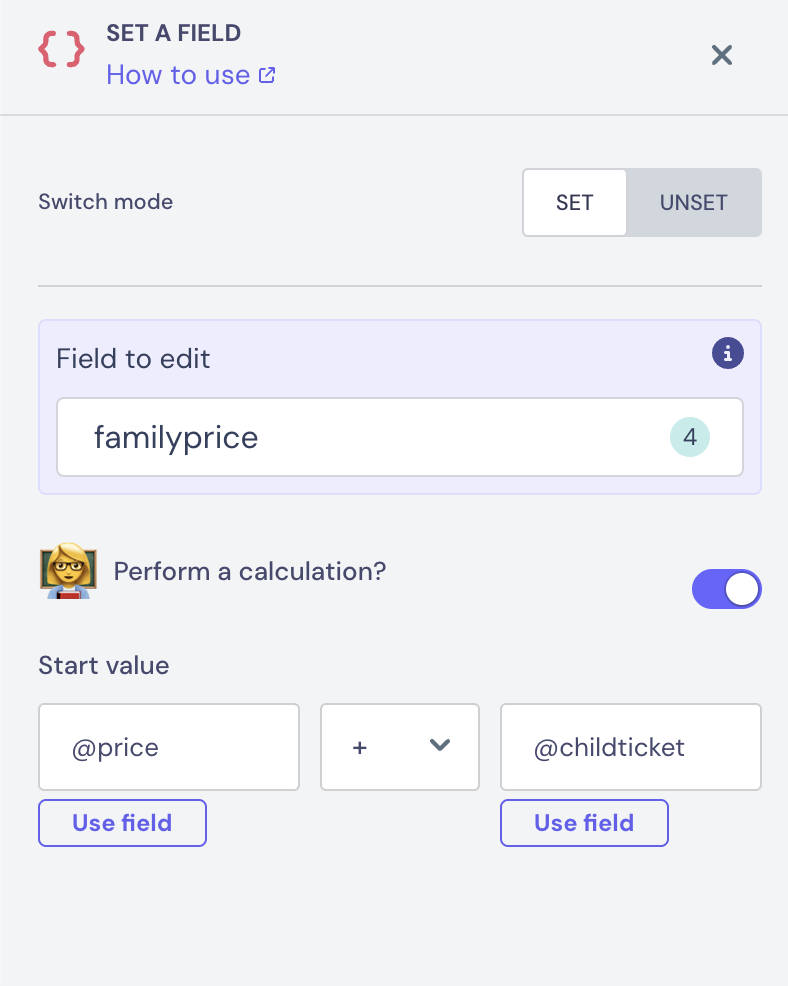Switch mode to UNSET
Image resolution: width=788 pixels, height=986 pixels.
693,202
